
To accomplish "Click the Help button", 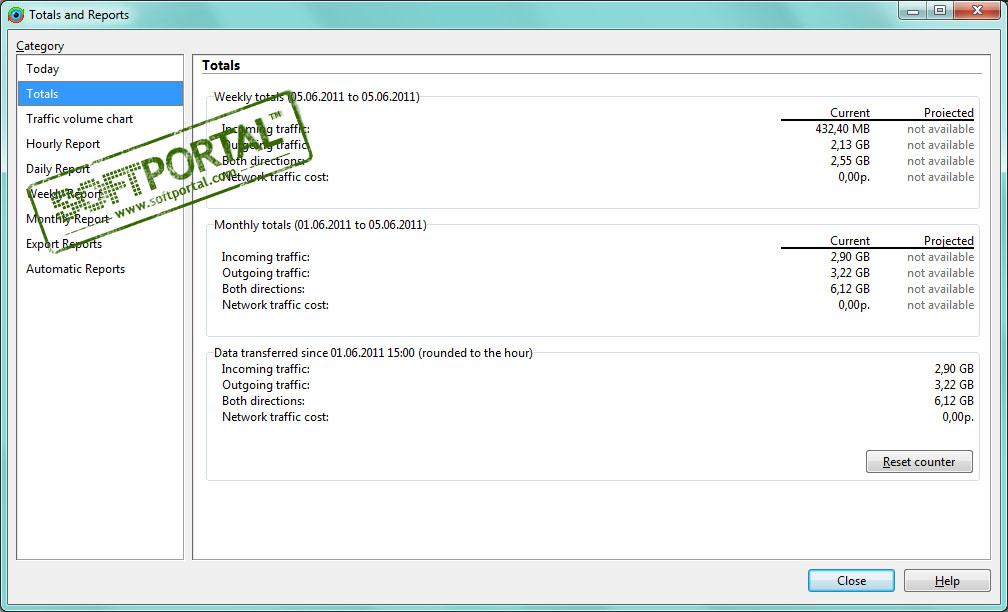I will coord(947,580).
